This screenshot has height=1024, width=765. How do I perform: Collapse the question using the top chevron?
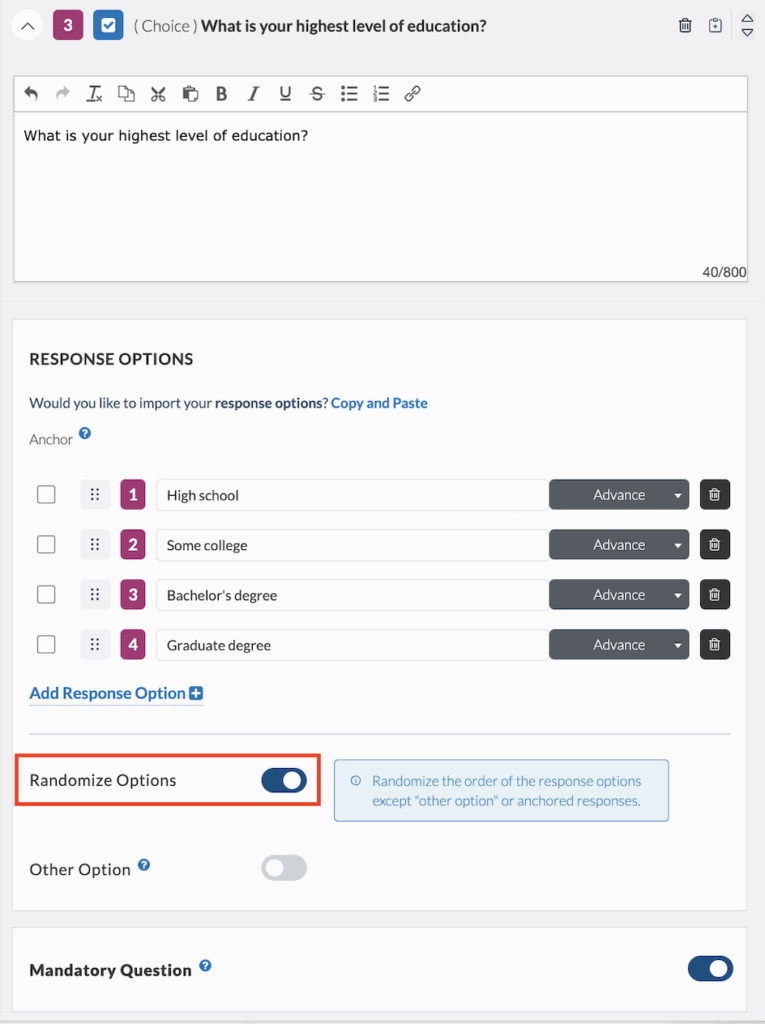click(27, 25)
